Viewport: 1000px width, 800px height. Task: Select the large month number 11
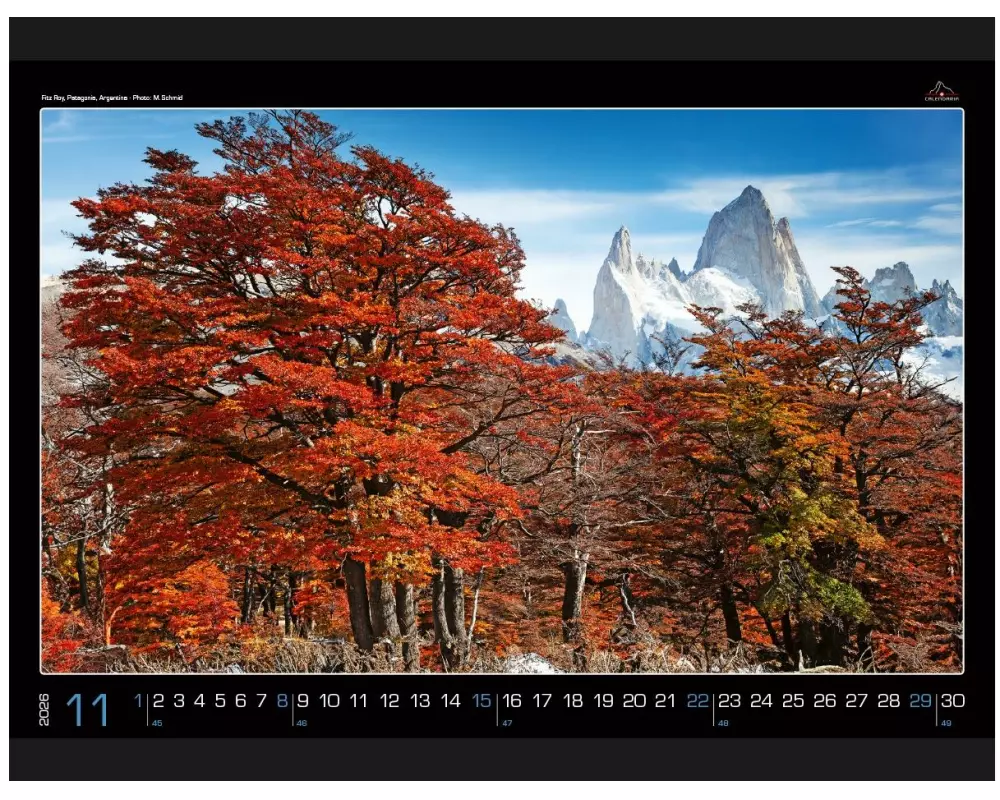pos(88,709)
